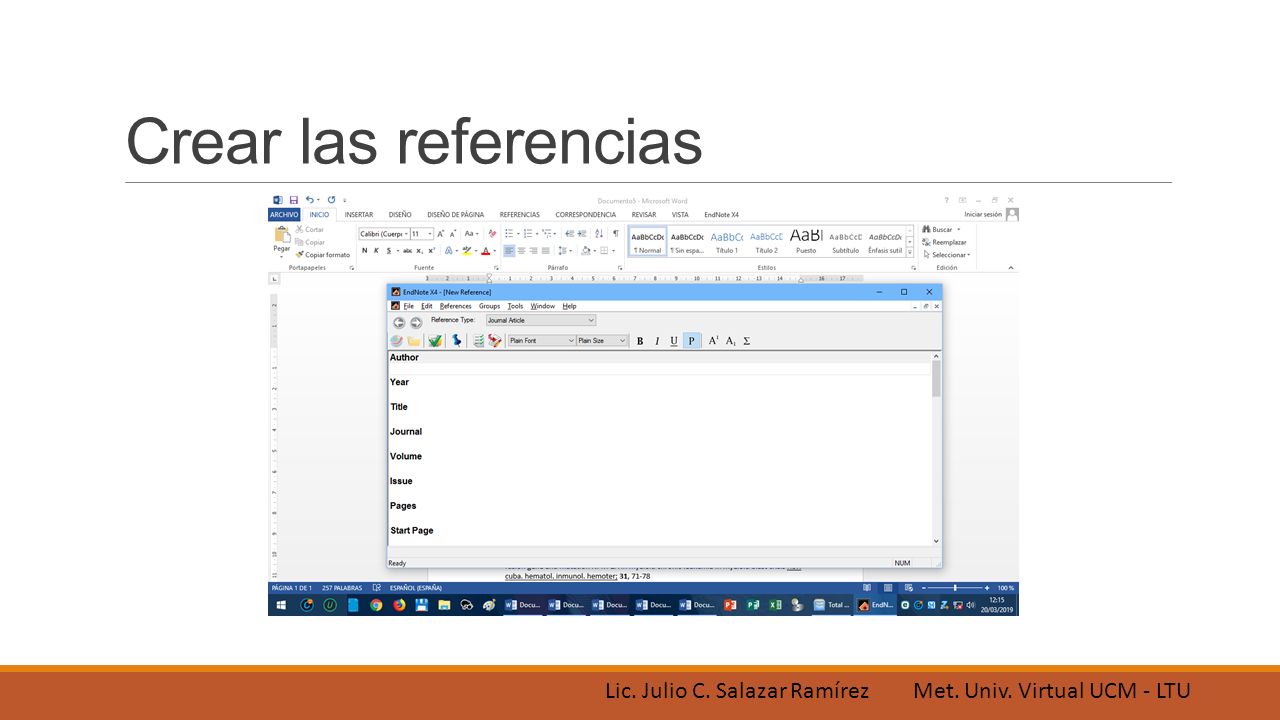Screen dimensions: 1280x720
Task: Open Word font name Calibri dropdown
Action: coord(384,234)
